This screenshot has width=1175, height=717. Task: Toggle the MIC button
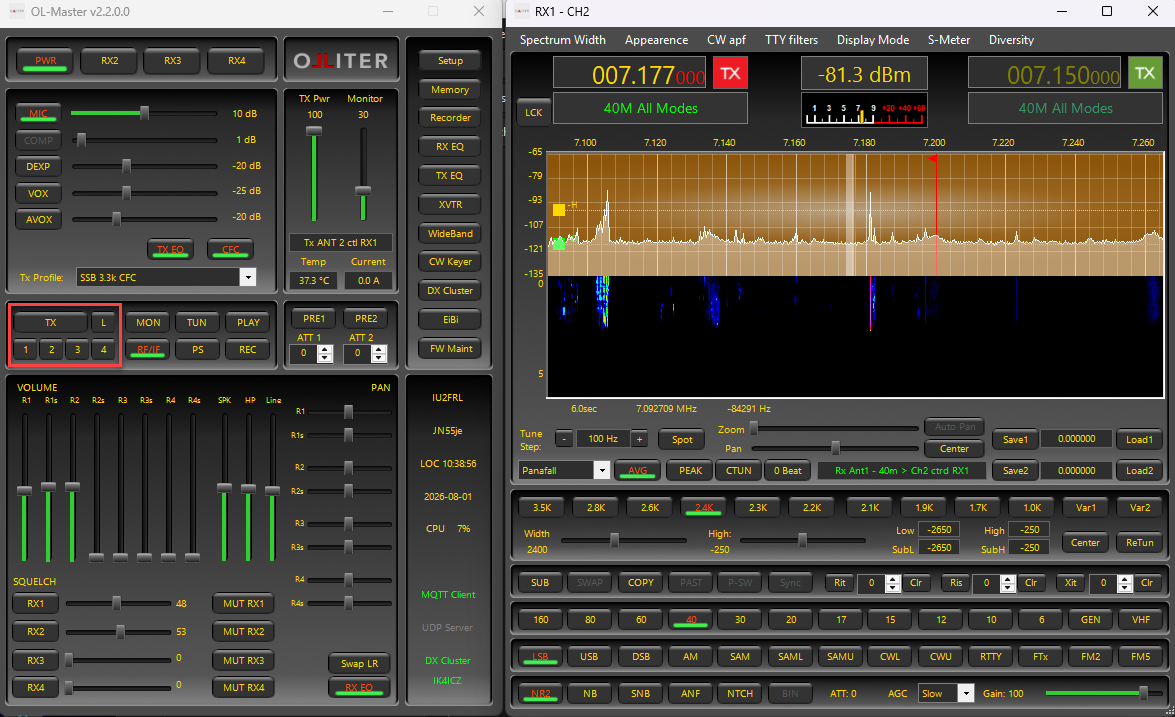tap(38, 114)
